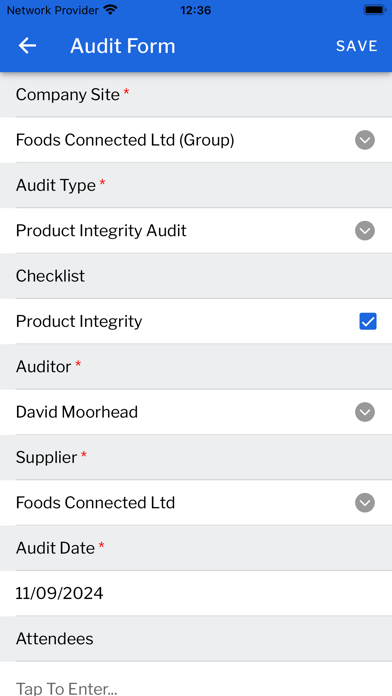
Task: Select the audit date 11/09/2024 field
Action: (x=196, y=593)
